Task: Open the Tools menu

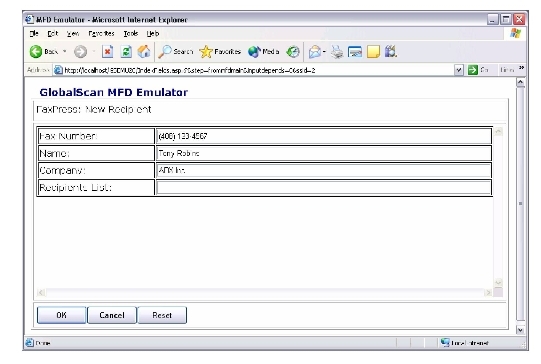Action: [131, 33]
